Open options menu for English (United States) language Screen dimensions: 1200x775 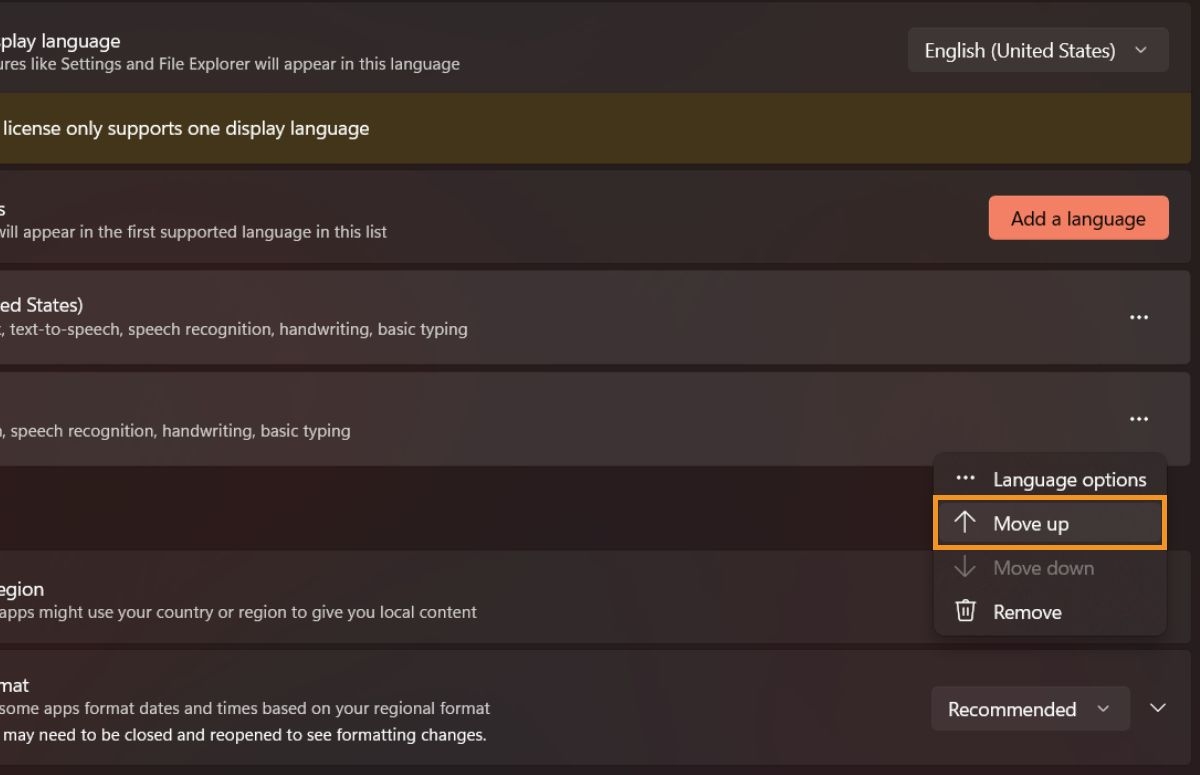[x=1139, y=317]
